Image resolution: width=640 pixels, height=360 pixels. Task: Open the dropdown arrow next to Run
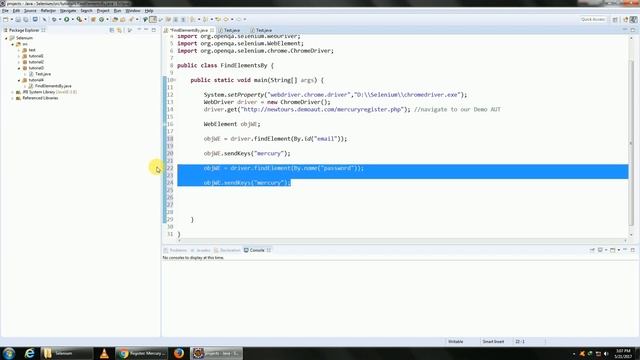click(x=72, y=19)
